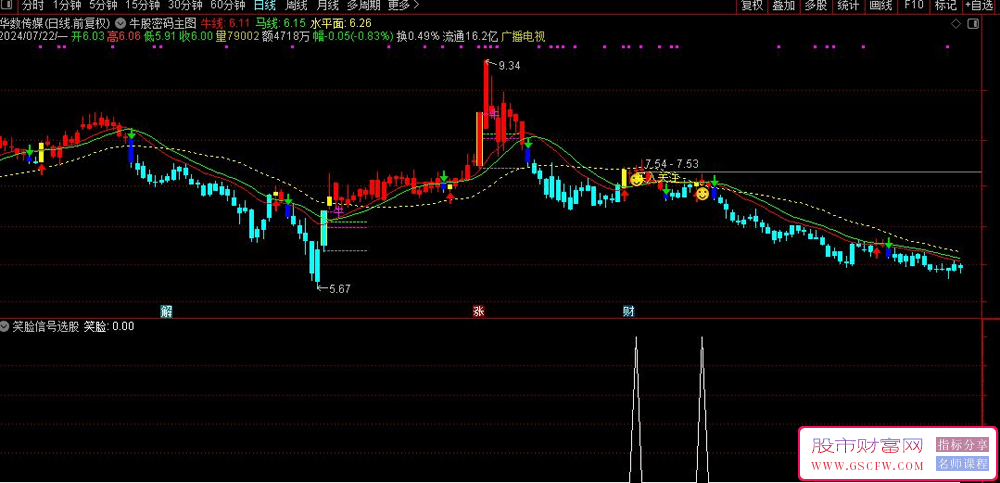Expand the 牛股密码主图 indicator dropdown arrow
This screenshot has width=1000, height=483.
(x=121, y=22)
